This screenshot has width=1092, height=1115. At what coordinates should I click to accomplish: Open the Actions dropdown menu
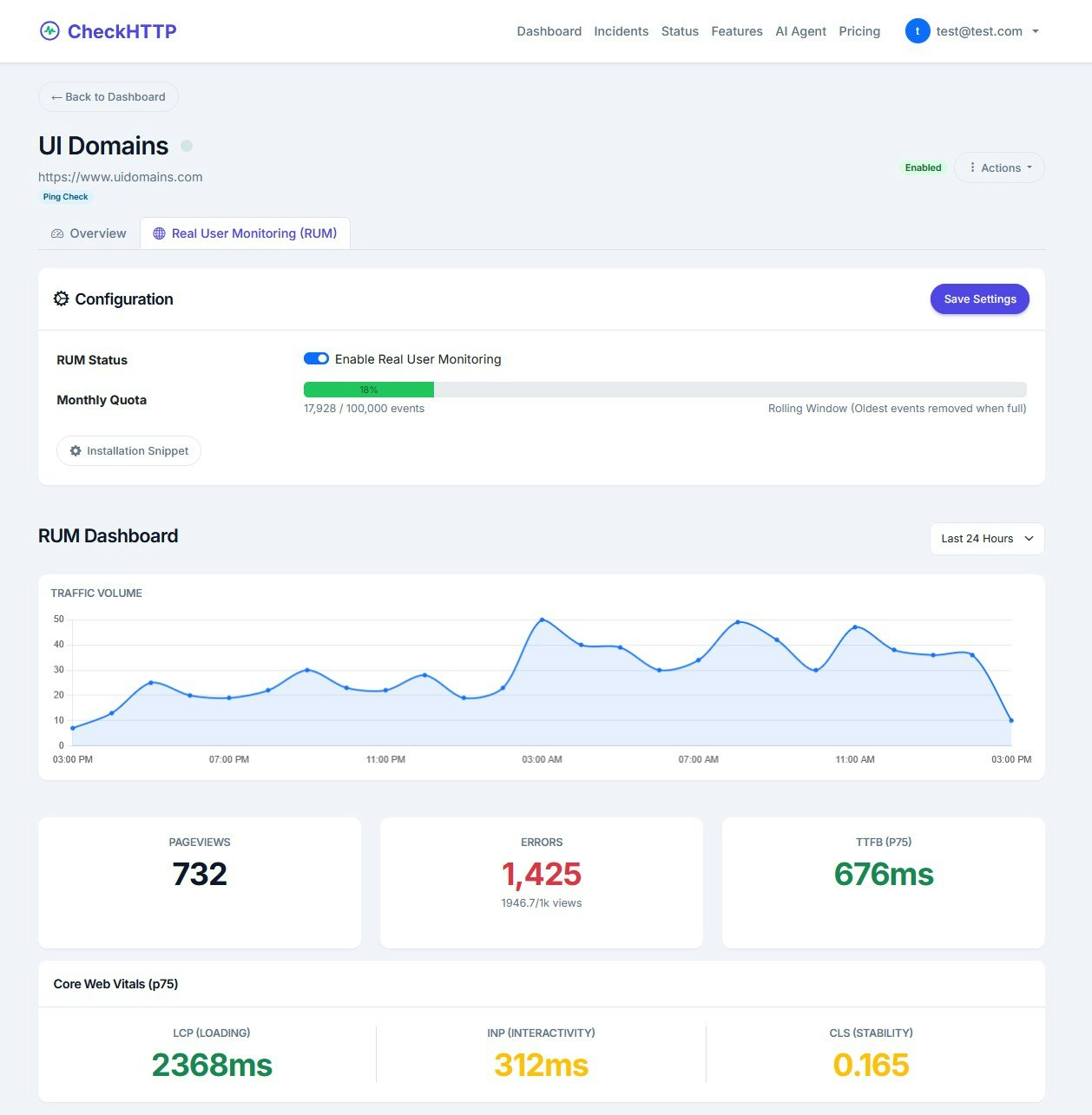(999, 167)
